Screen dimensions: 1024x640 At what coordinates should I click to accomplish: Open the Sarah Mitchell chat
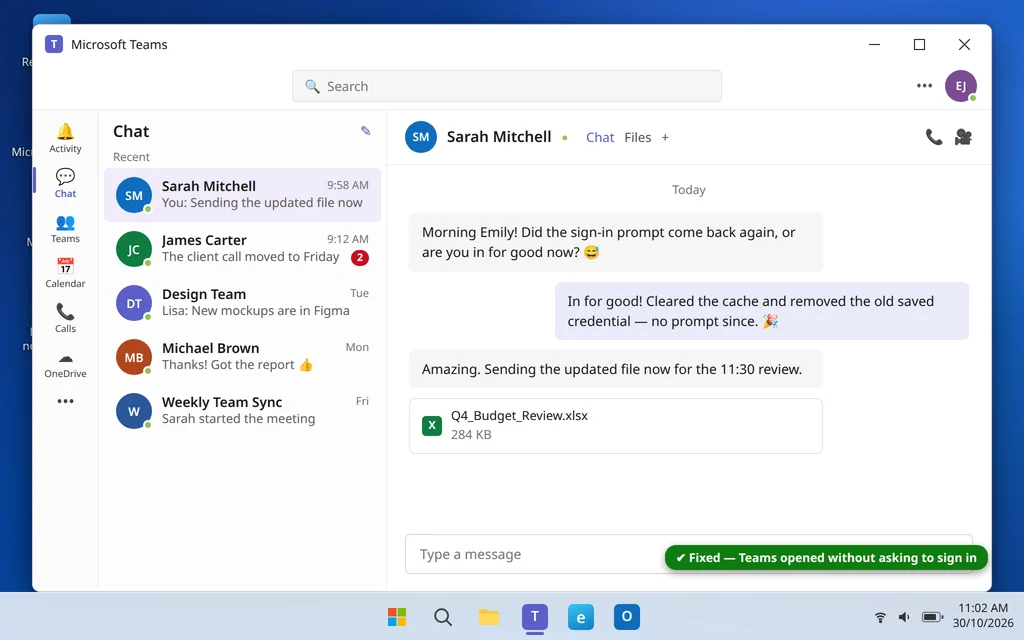[242, 195]
